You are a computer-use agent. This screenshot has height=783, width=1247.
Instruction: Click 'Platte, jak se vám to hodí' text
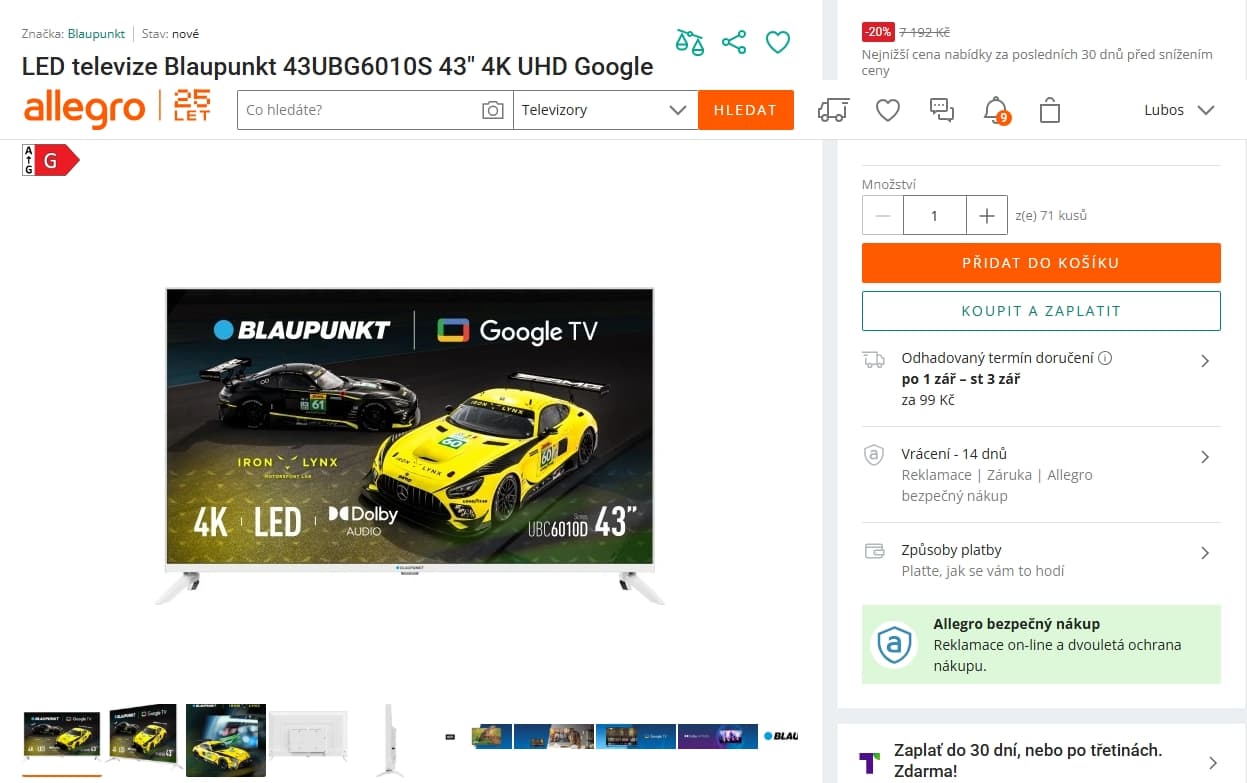pos(983,571)
